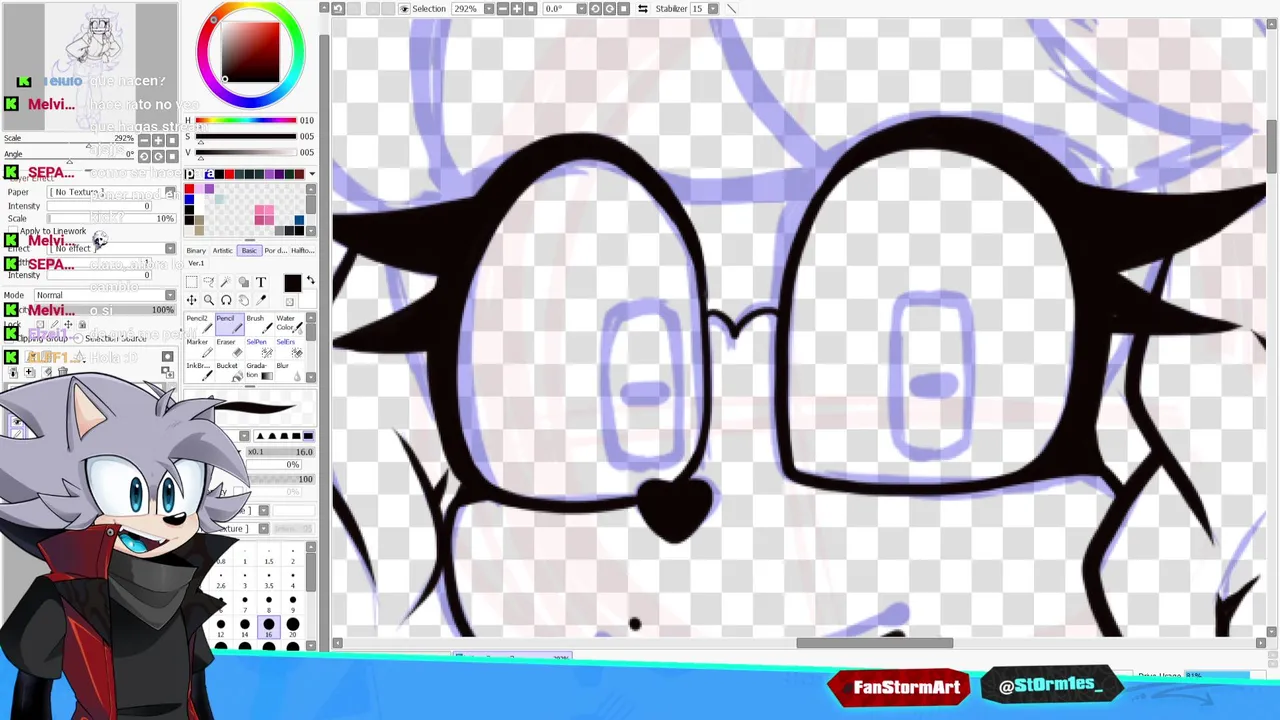Click zoom in plus button in top toolbar
Image resolution: width=1280 pixels, height=720 pixels.
517,8
